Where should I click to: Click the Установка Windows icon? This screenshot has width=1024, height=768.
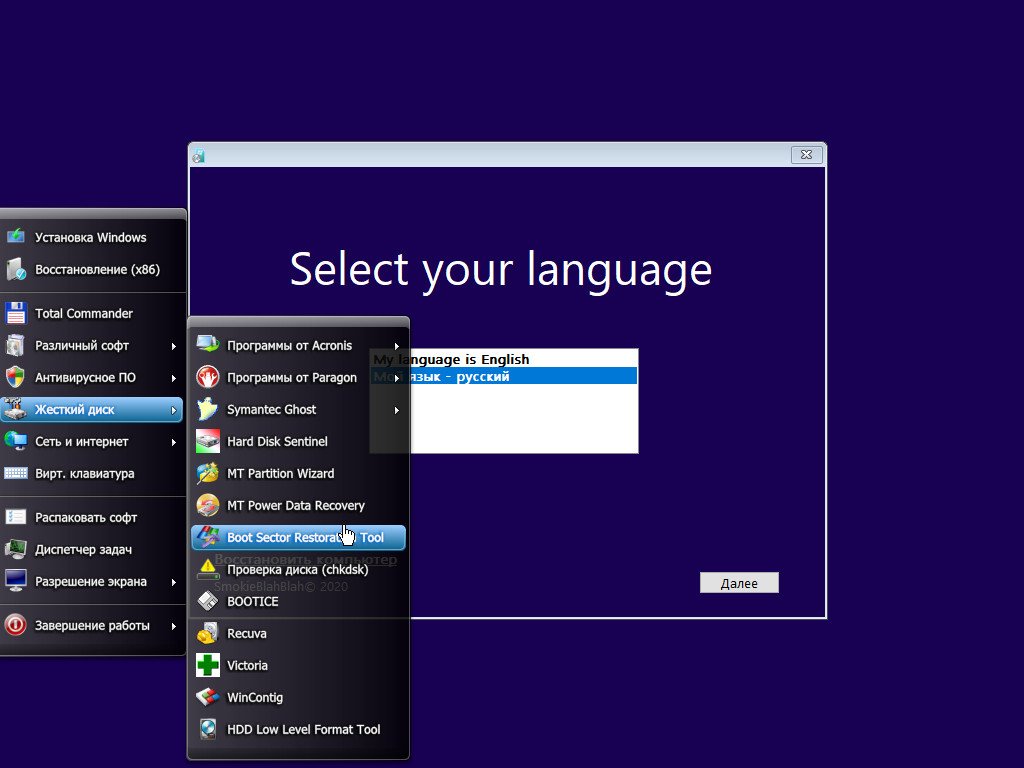pyautogui.click(x=16, y=237)
